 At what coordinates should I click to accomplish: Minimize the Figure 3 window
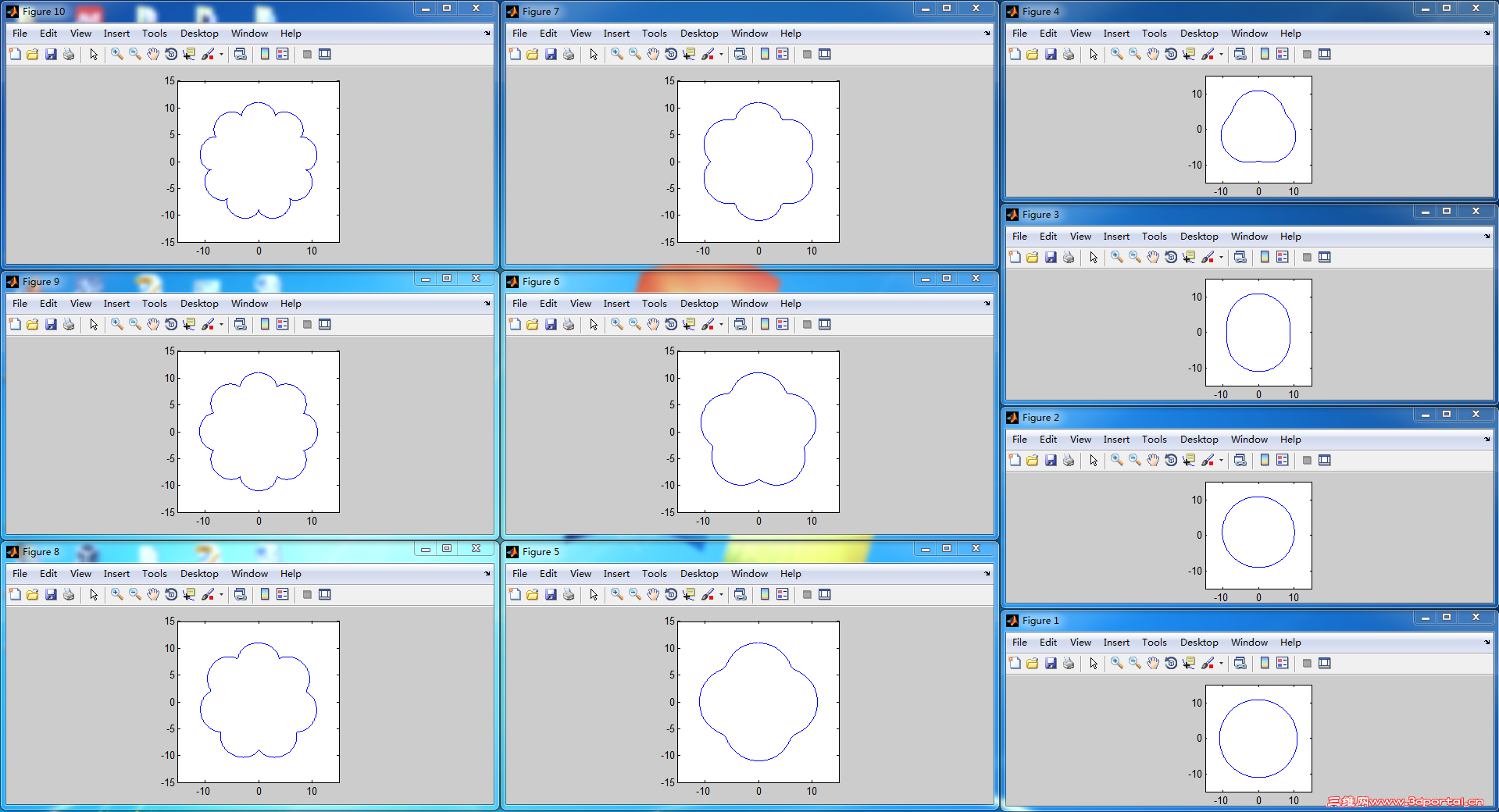pos(1426,212)
